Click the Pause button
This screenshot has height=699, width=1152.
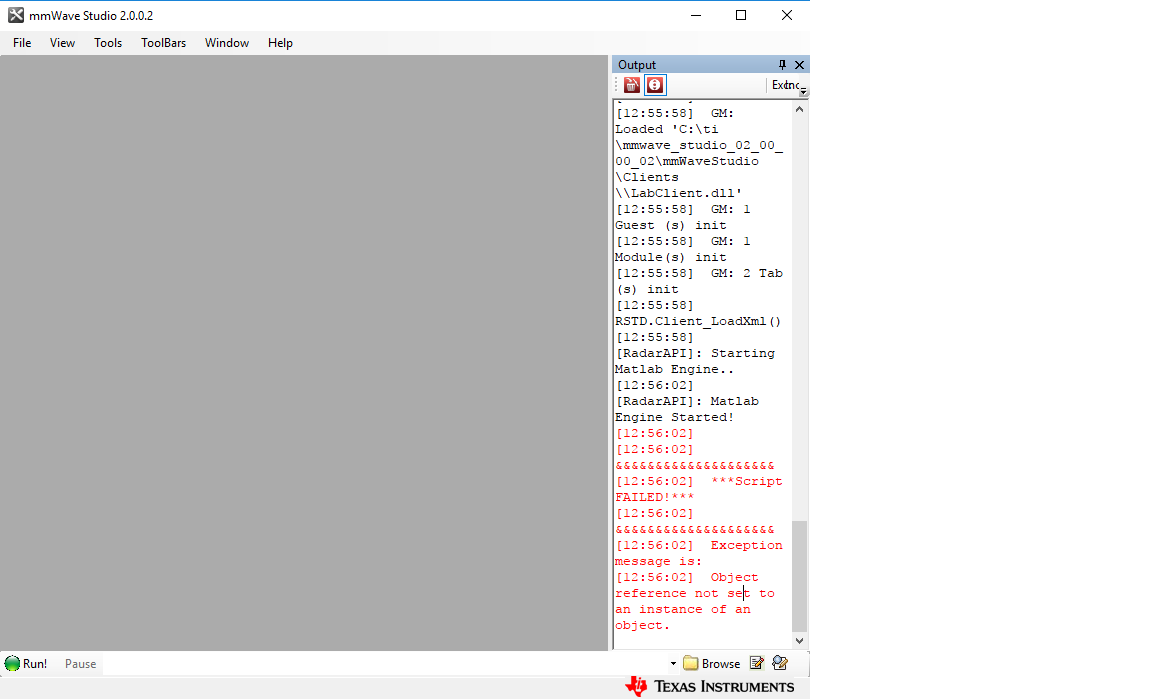click(x=80, y=664)
